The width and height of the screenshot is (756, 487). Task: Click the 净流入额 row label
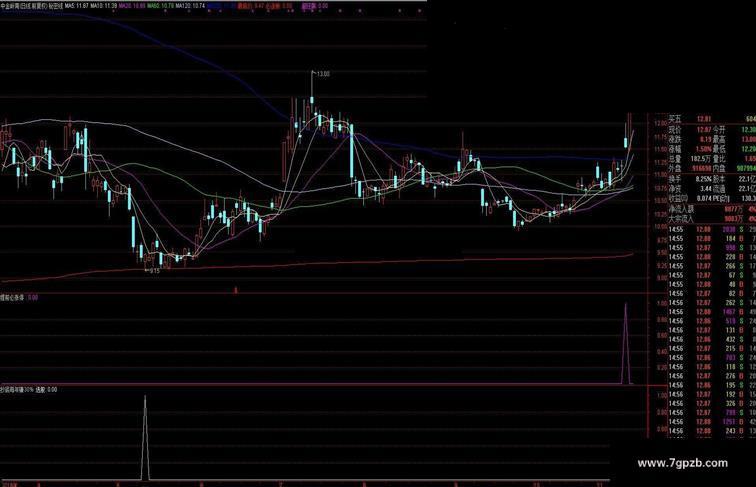click(x=681, y=210)
